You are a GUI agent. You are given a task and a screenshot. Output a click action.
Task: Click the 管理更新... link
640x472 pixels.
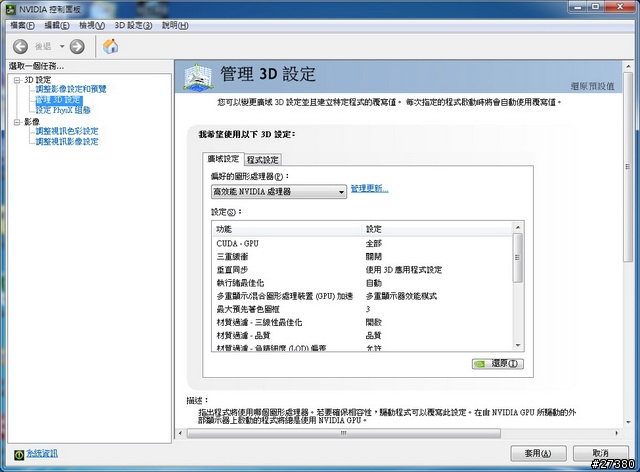click(x=369, y=189)
